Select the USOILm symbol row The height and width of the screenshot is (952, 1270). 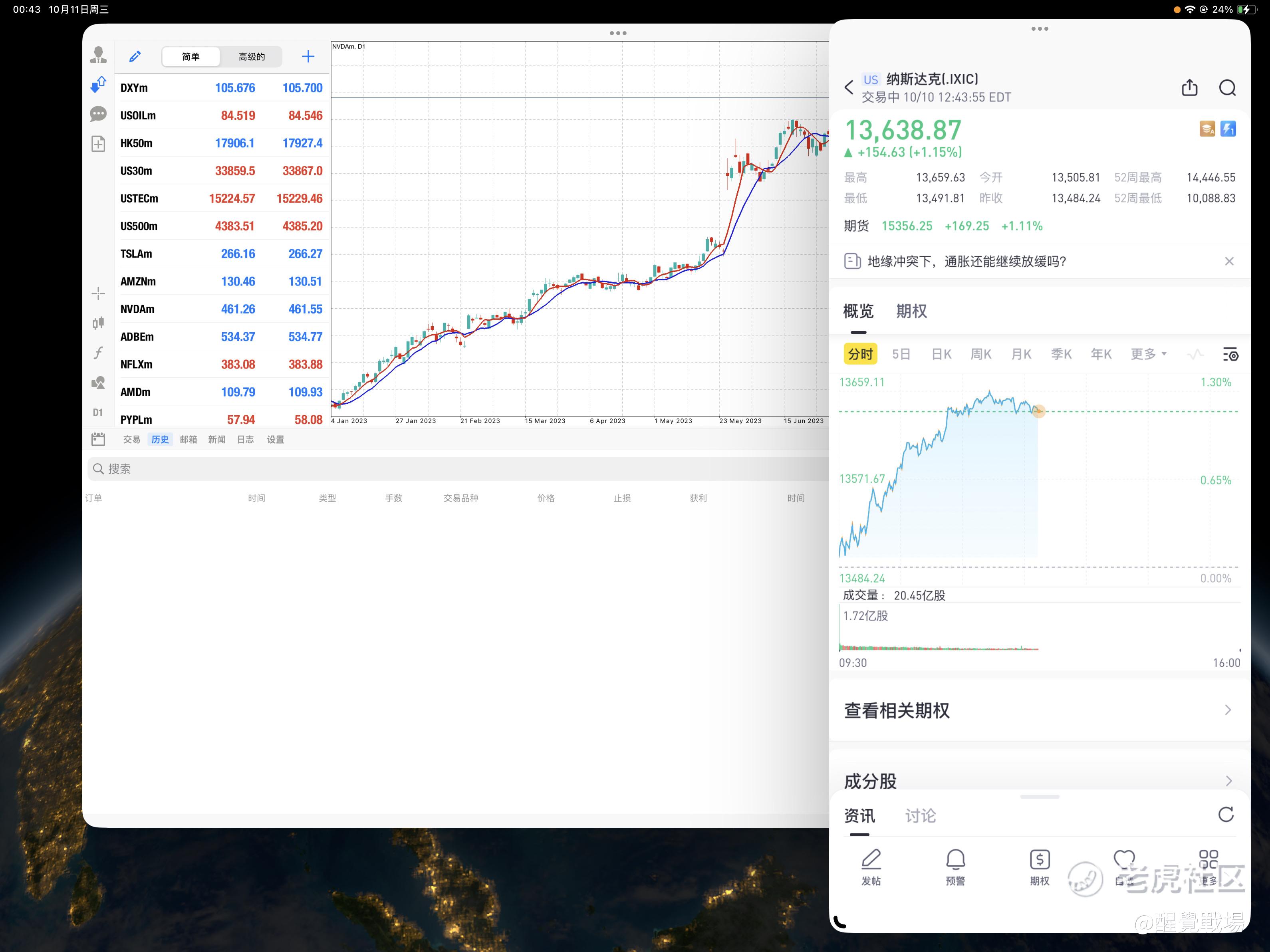point(222,115)
